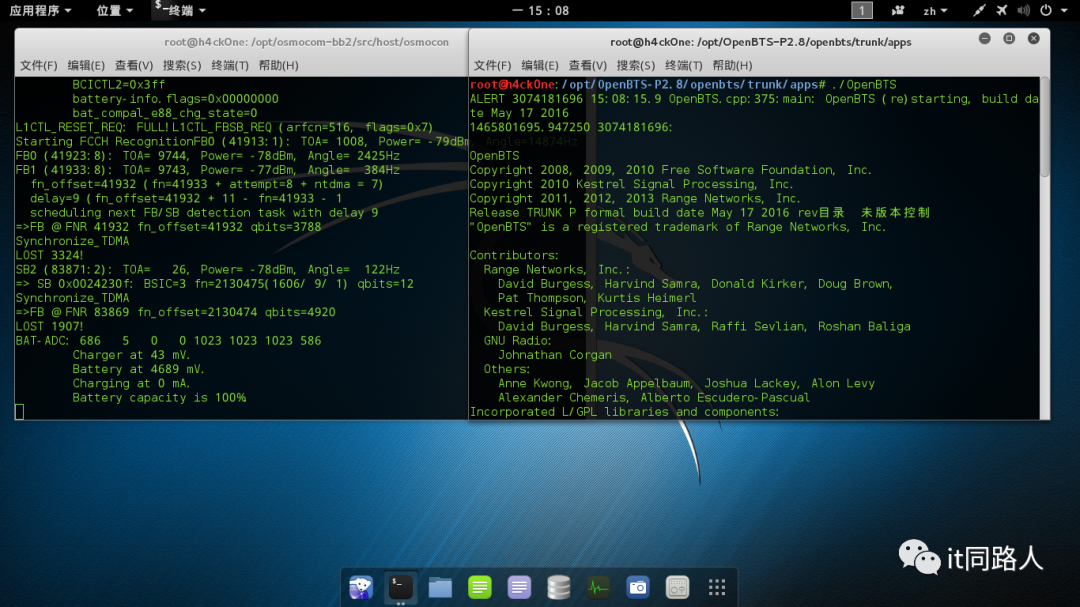The height and width of the screenshot is (607, 1080).
Task: Open the database cylinder icon in the dock
Action: [x=559, y=587]
